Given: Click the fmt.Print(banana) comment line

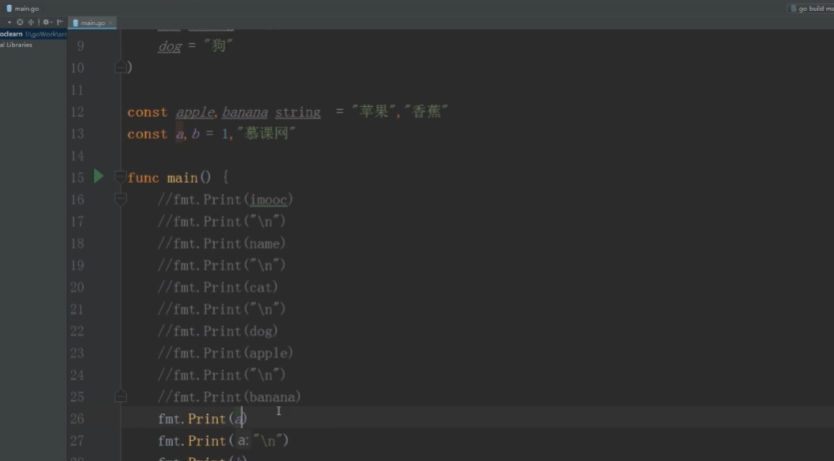Looking at the screenshot, I should click(x=230, y=397).
